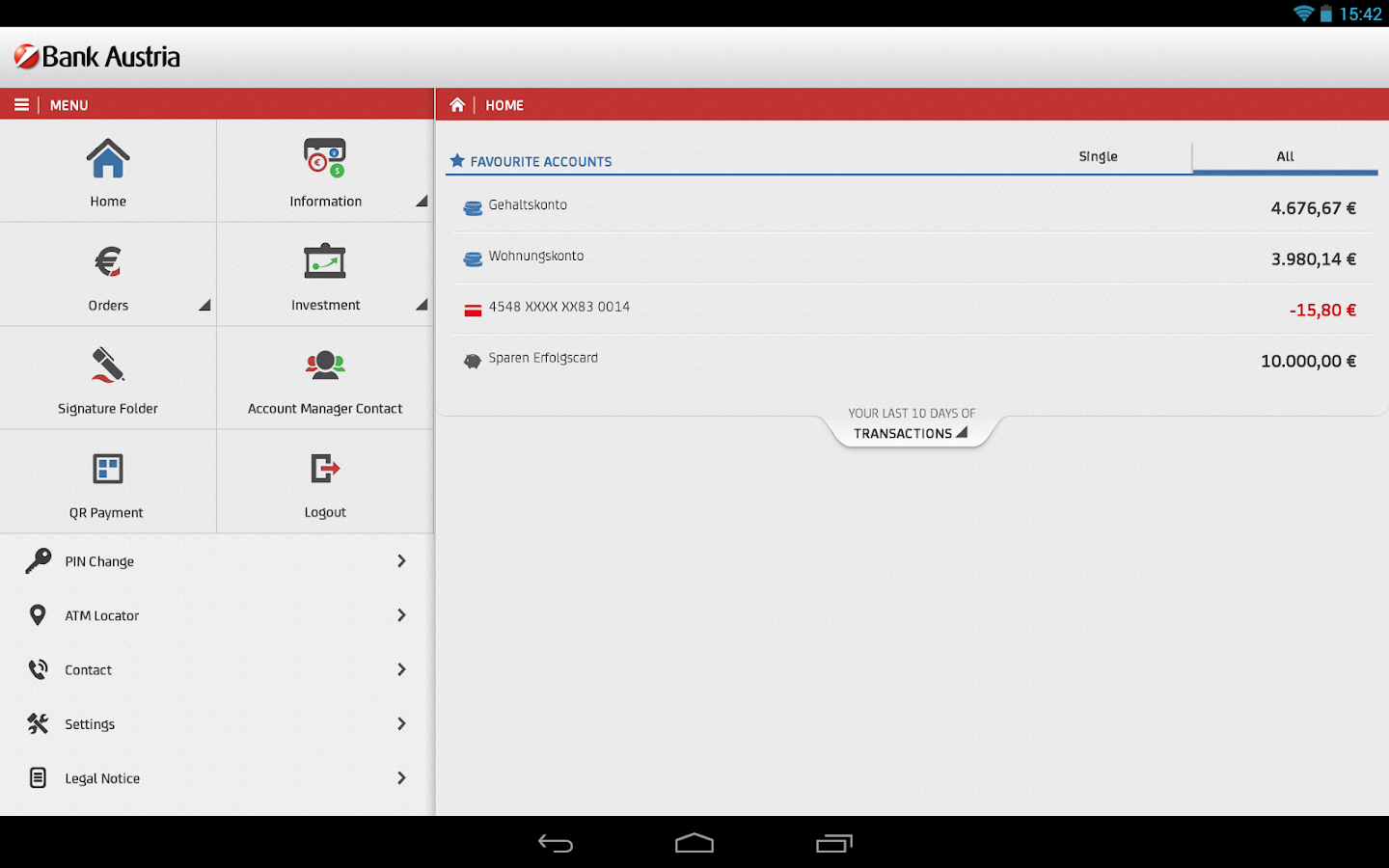Tap the red card icon for 4548 account
The width and height of the screenshot is (1389, 868).
[x=473, y=310]
